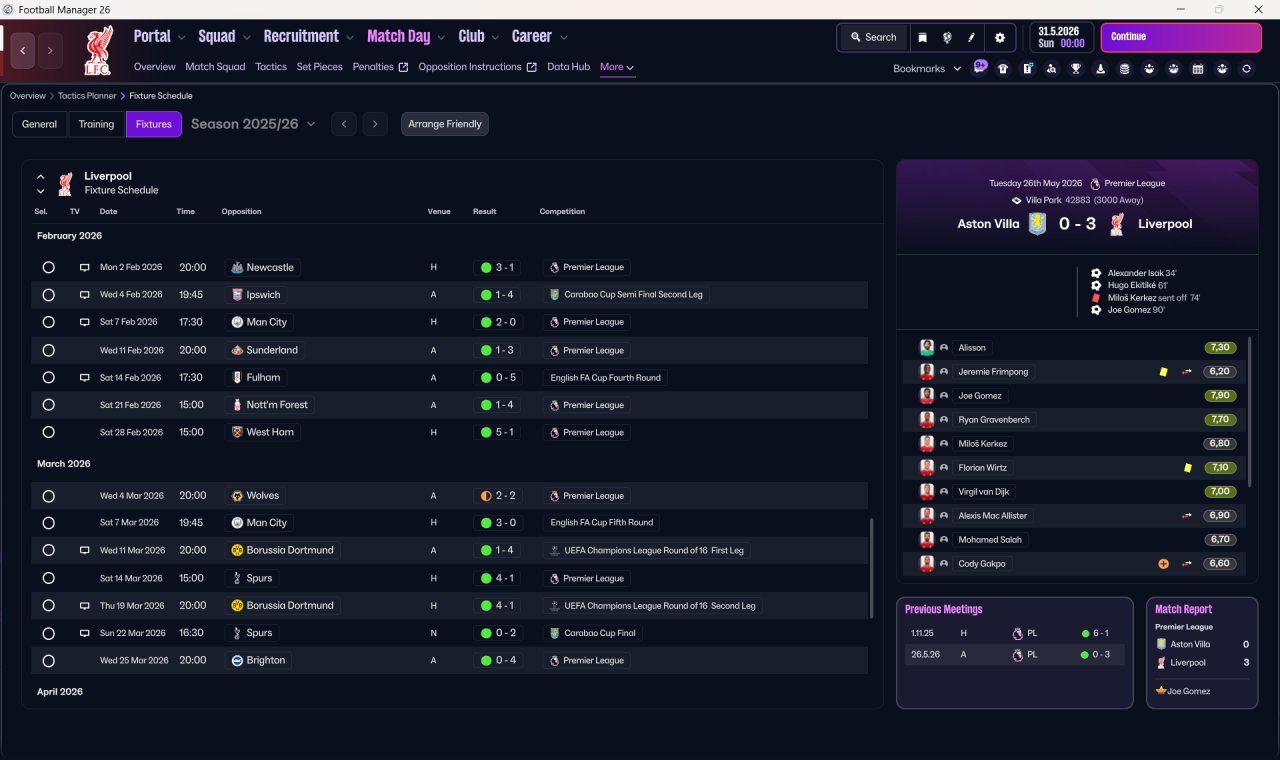Screen dimensions: 1280x760
Task: Select the Brighton fixture radio circle
Action: coord(48,661)
